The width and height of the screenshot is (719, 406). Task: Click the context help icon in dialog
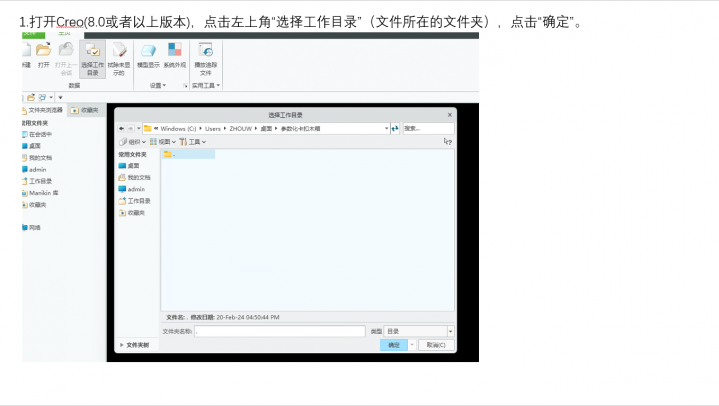pyautogui.click(x=448, y=142)
